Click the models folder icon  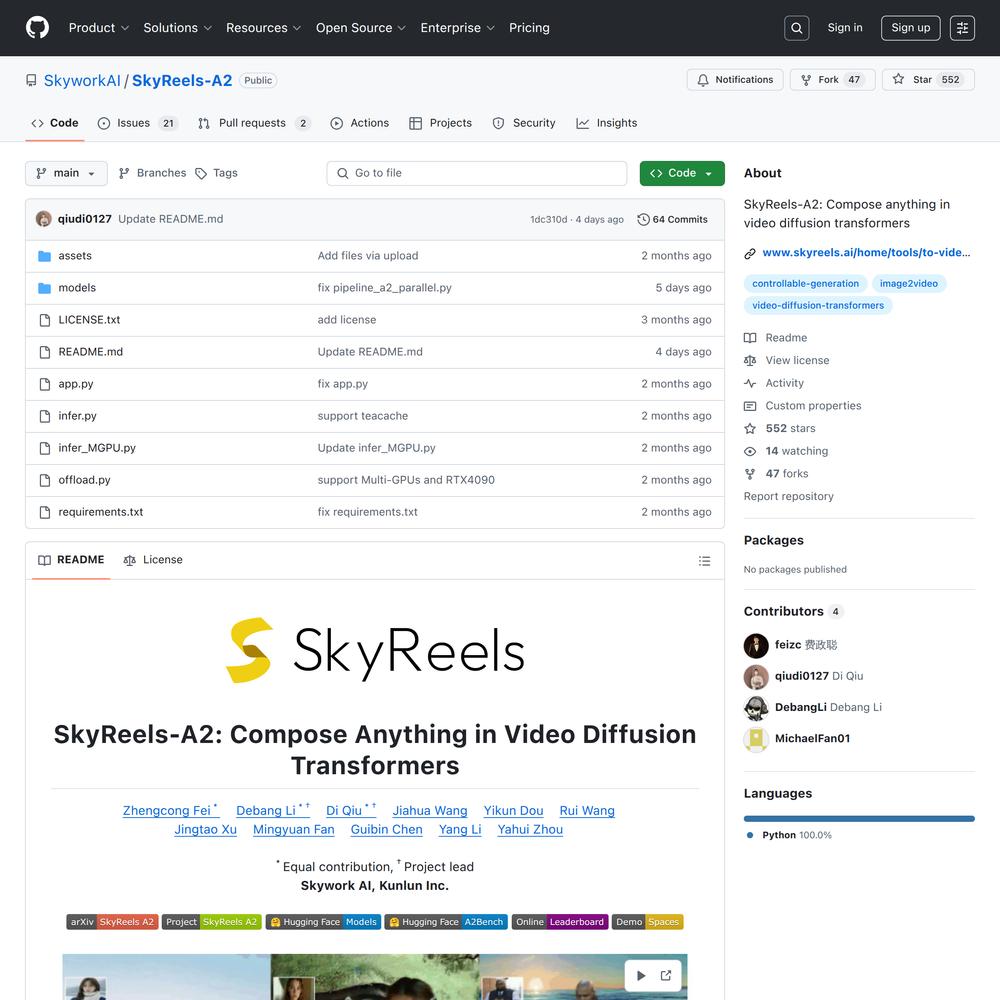point(45,288)
